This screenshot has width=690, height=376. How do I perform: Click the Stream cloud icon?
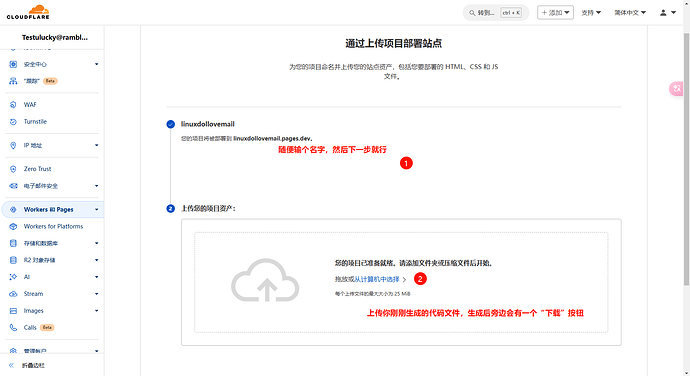(13, 294)
